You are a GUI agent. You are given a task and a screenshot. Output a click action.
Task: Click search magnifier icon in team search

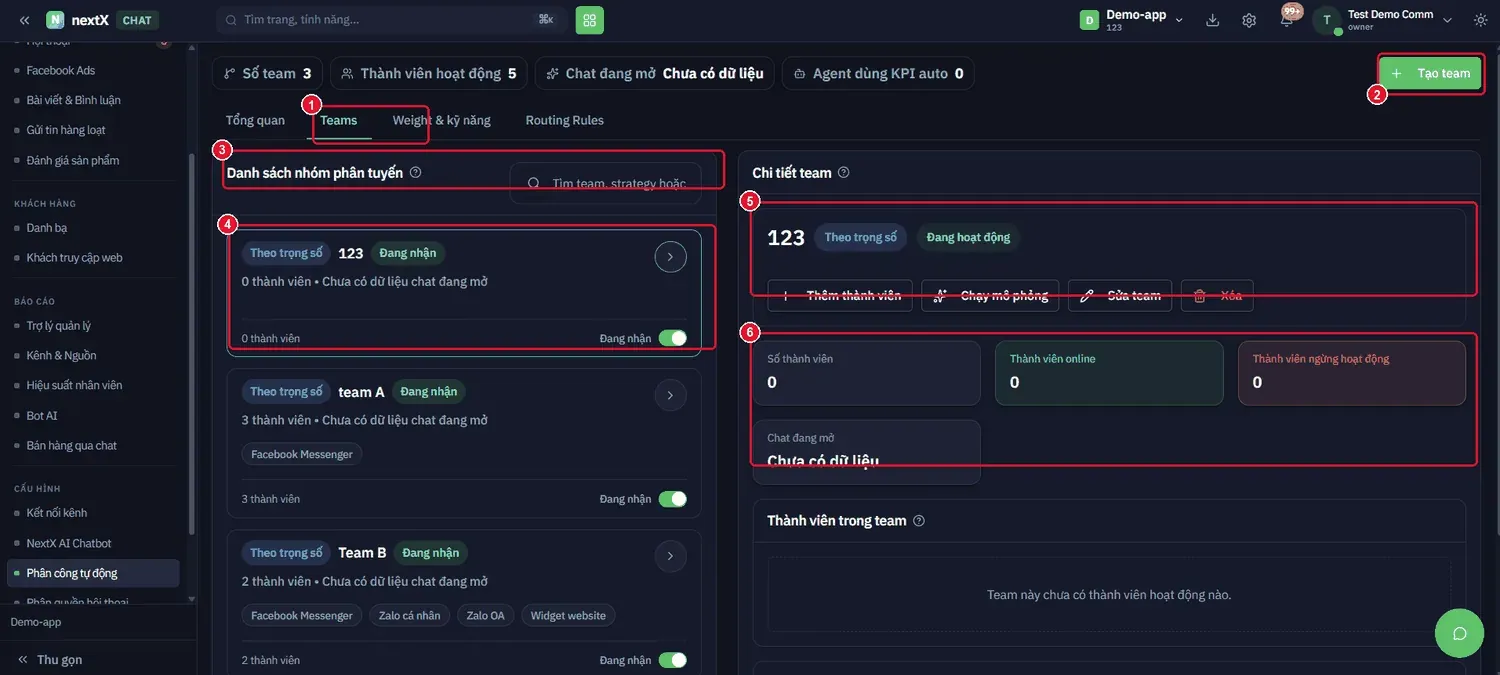pyautogui.click(x=534, y=183)
